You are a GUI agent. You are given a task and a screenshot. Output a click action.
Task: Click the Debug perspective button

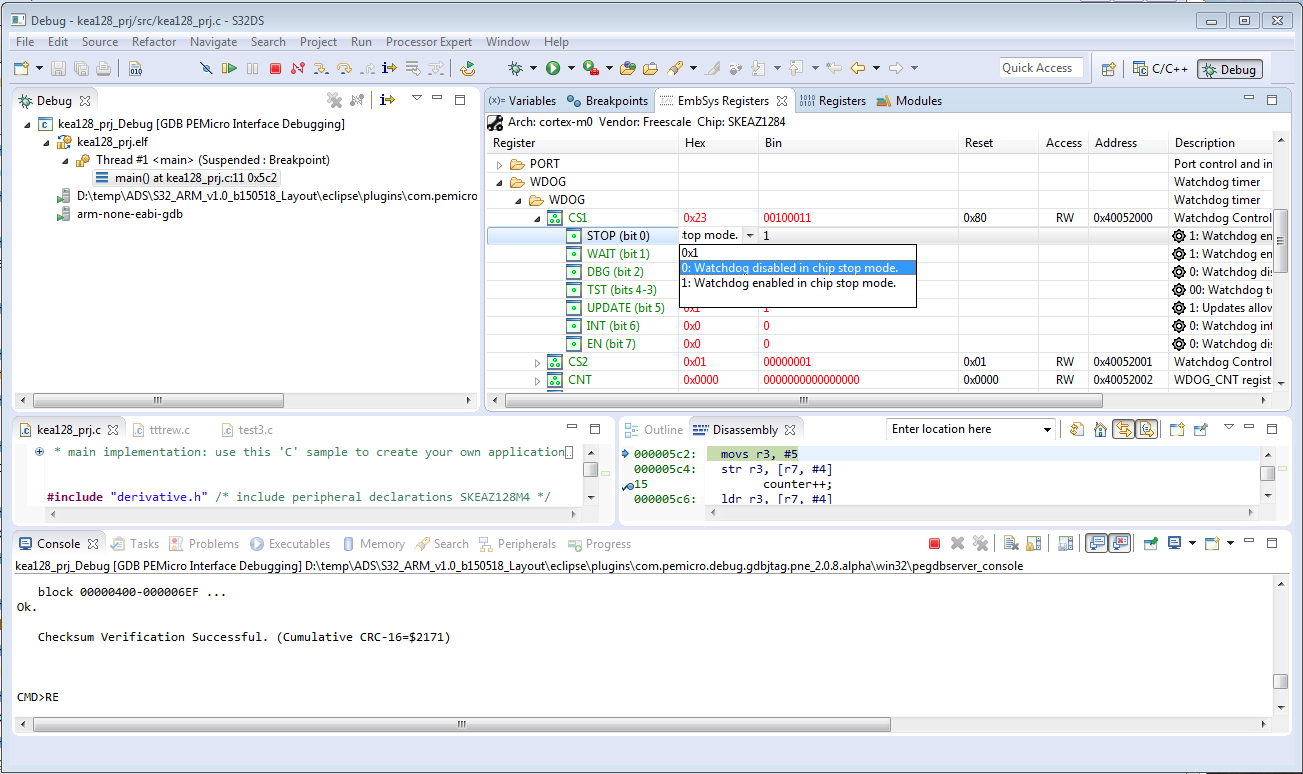(x=1229, y=69)
